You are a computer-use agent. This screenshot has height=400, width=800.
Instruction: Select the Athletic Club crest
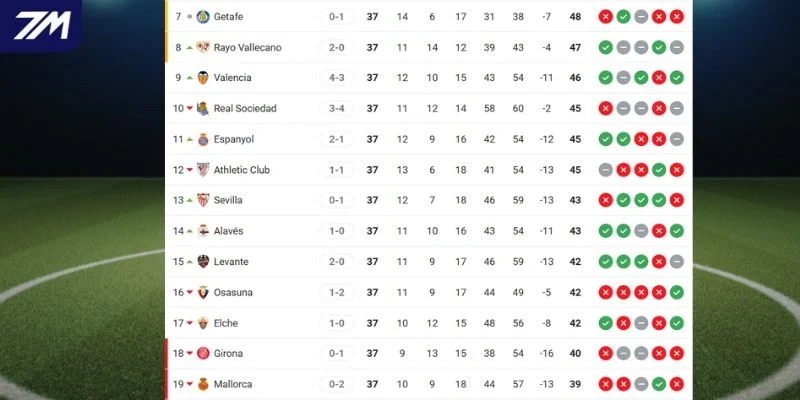coord(203,169)
